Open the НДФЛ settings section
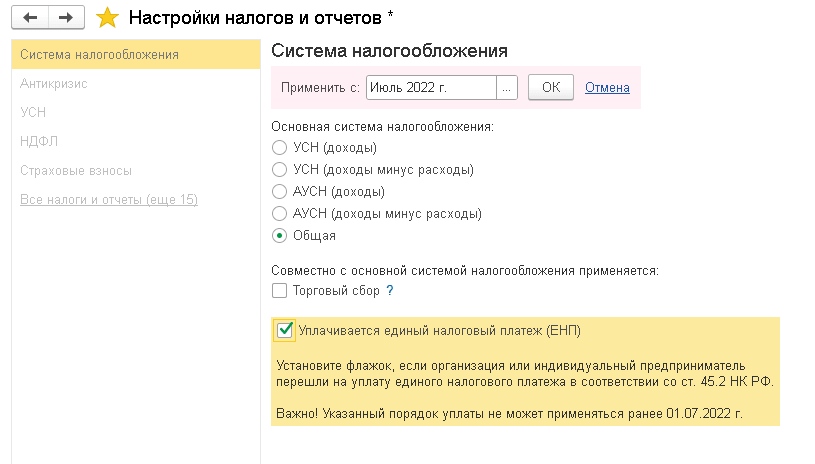Viewport: 815px width, 464px height. [x=37, y=142]
